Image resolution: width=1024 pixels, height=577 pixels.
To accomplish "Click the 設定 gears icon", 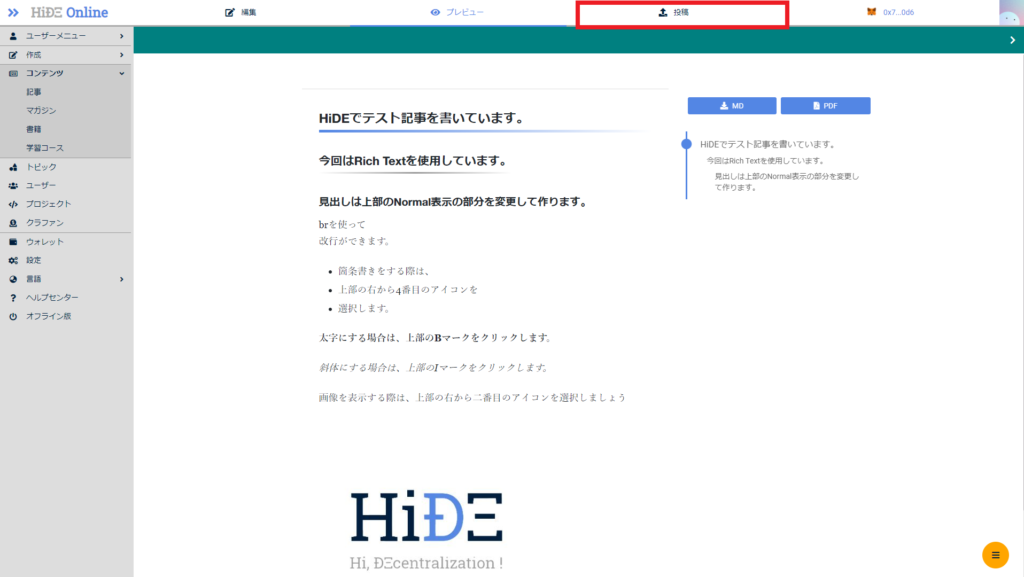I will point(13,260).
